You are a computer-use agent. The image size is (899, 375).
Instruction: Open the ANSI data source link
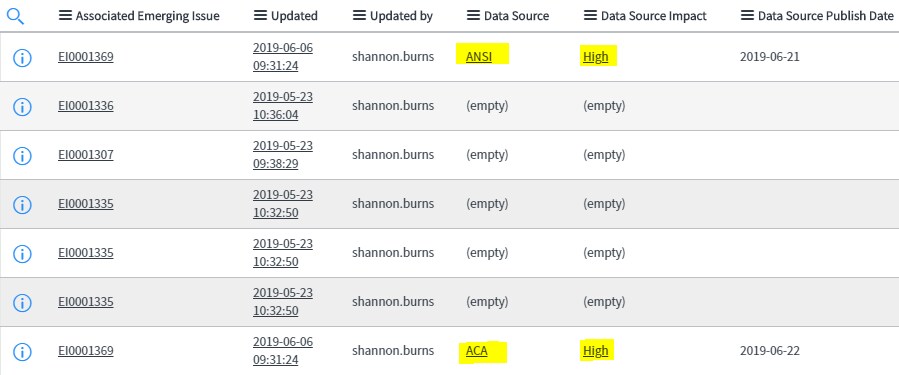tap(479, 57)
